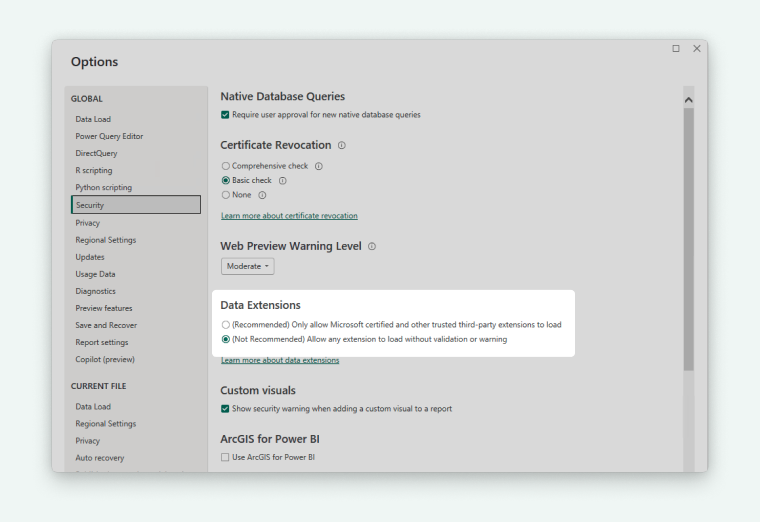
Task: Click info icon next to Web Preview Warning Level
Action: 372,246
